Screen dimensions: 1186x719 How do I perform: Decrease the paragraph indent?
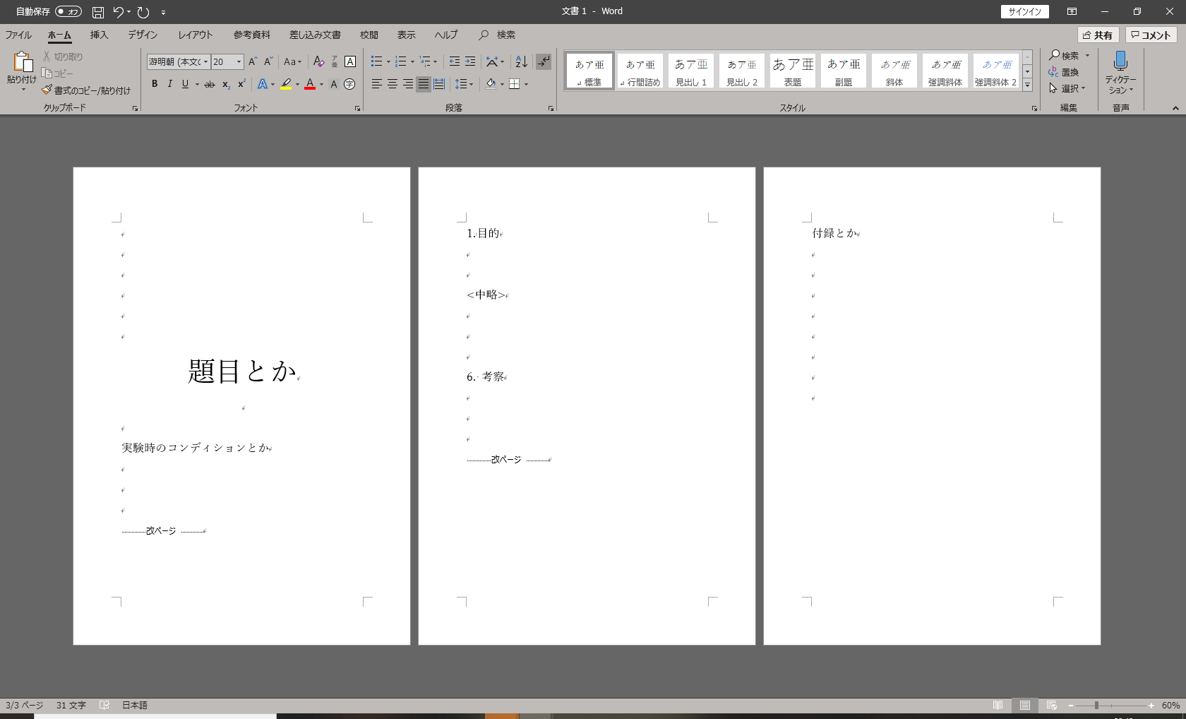(x=454, y=62)
